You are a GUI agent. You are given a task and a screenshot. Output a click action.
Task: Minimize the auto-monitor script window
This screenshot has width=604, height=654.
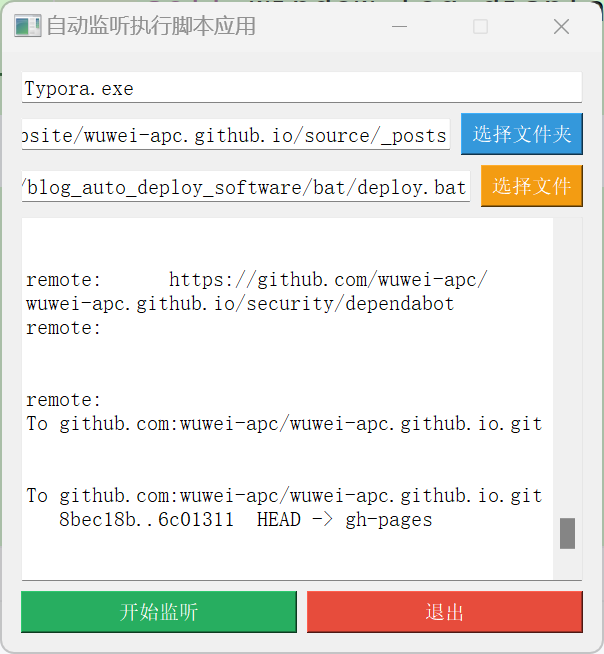(400, 27)
